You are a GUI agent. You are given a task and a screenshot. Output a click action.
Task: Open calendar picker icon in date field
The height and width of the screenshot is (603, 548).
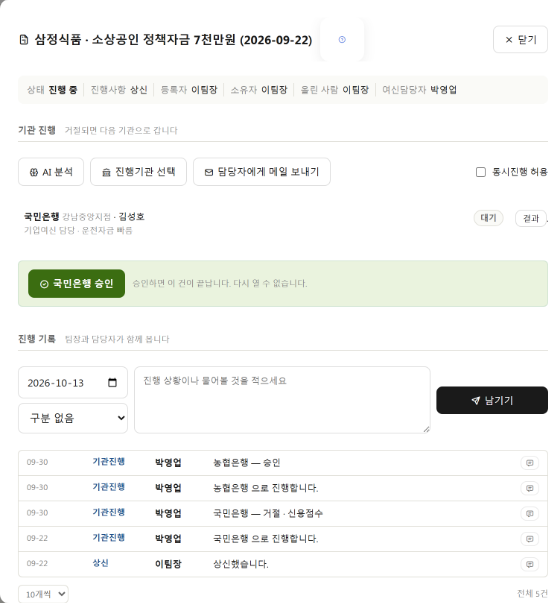(x=112, y=383)
